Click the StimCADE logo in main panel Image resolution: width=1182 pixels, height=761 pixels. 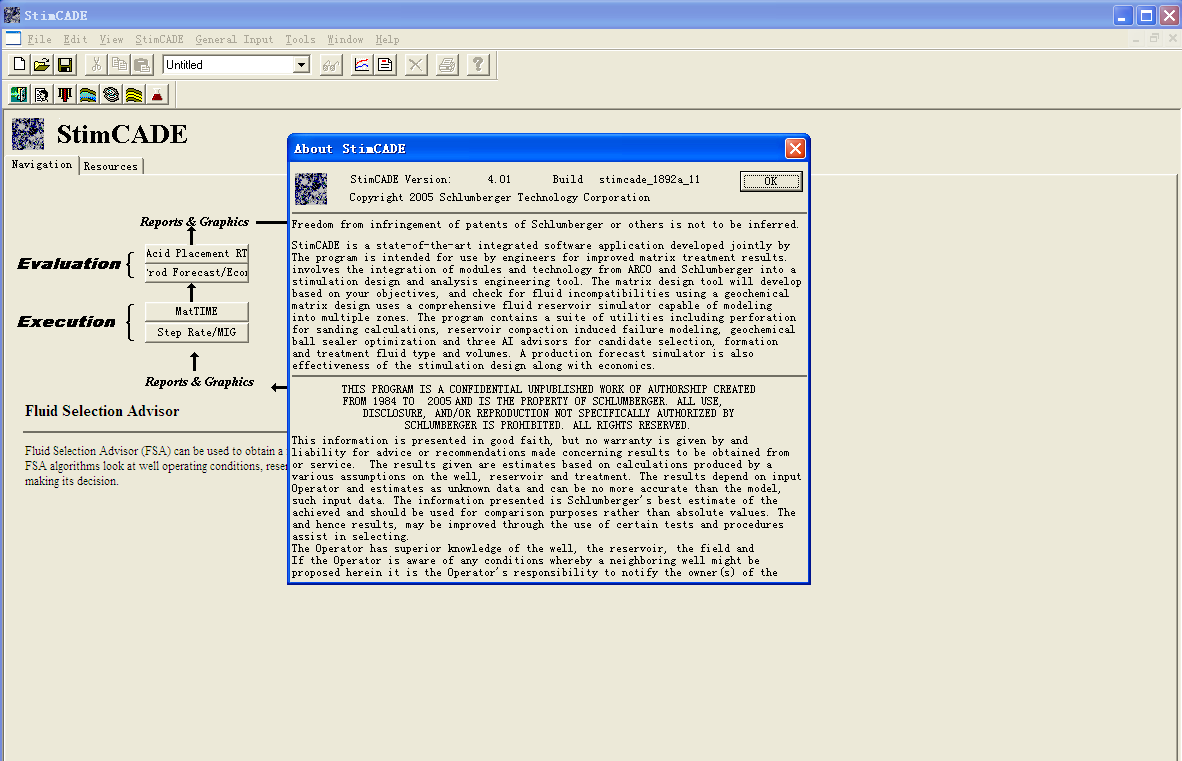pyautogui.click(x=28, y=134)
